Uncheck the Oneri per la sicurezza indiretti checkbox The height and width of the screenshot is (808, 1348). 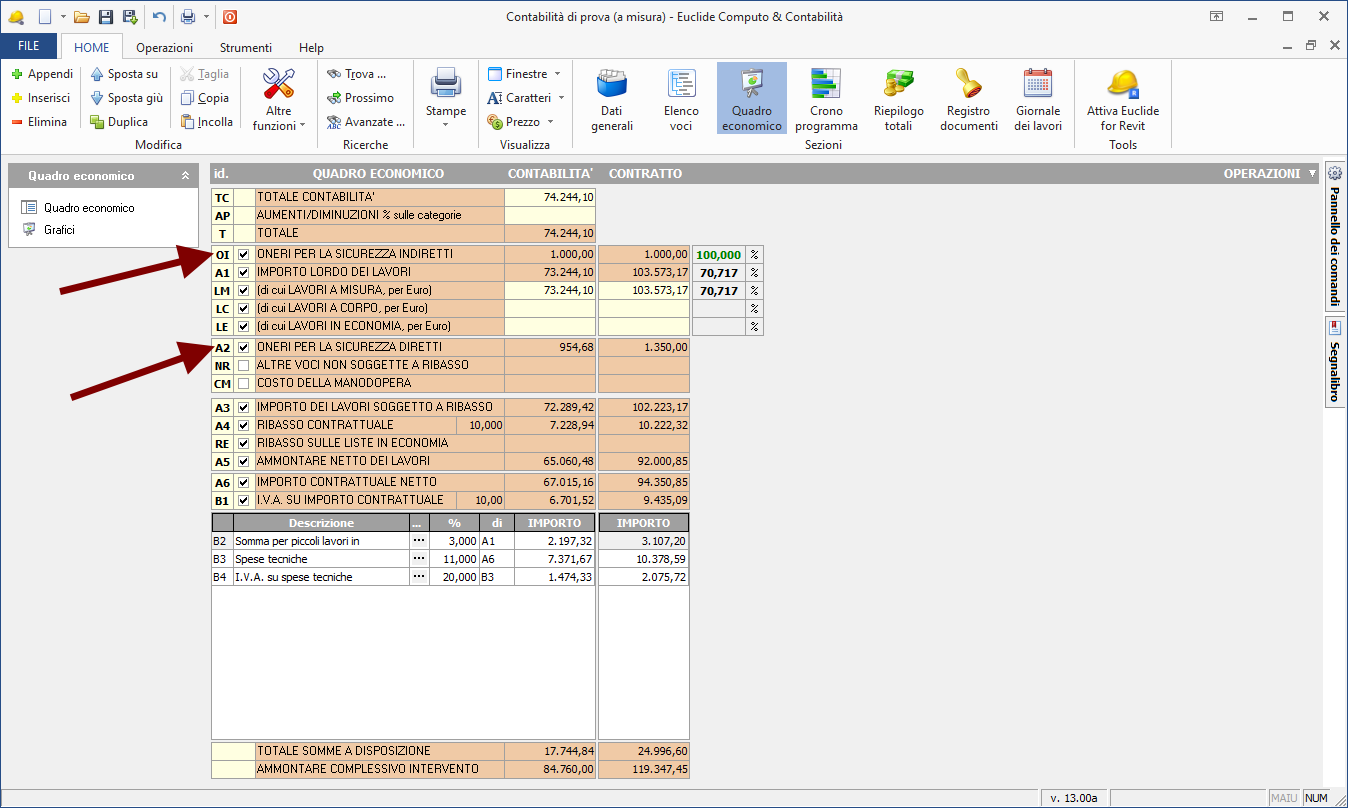243,255
